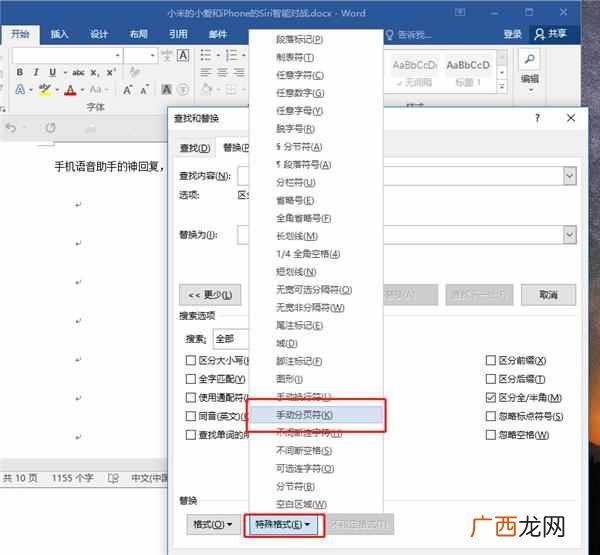Enable match case checkbox 区分大小写
The width and height of the screenshot is (600, 555).
tap(190, 360)
